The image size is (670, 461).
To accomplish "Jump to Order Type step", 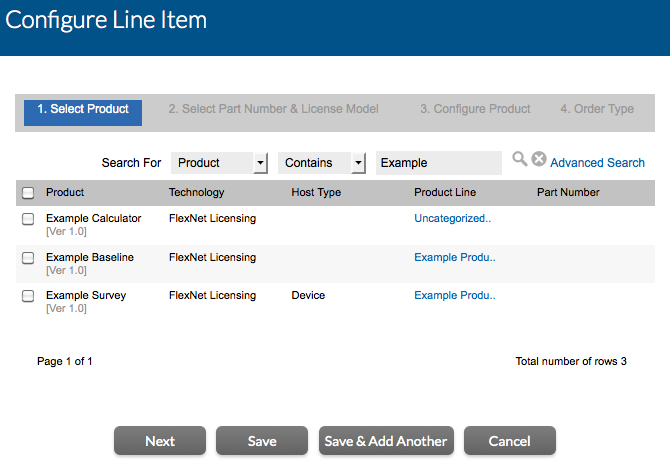I will 596,110.
